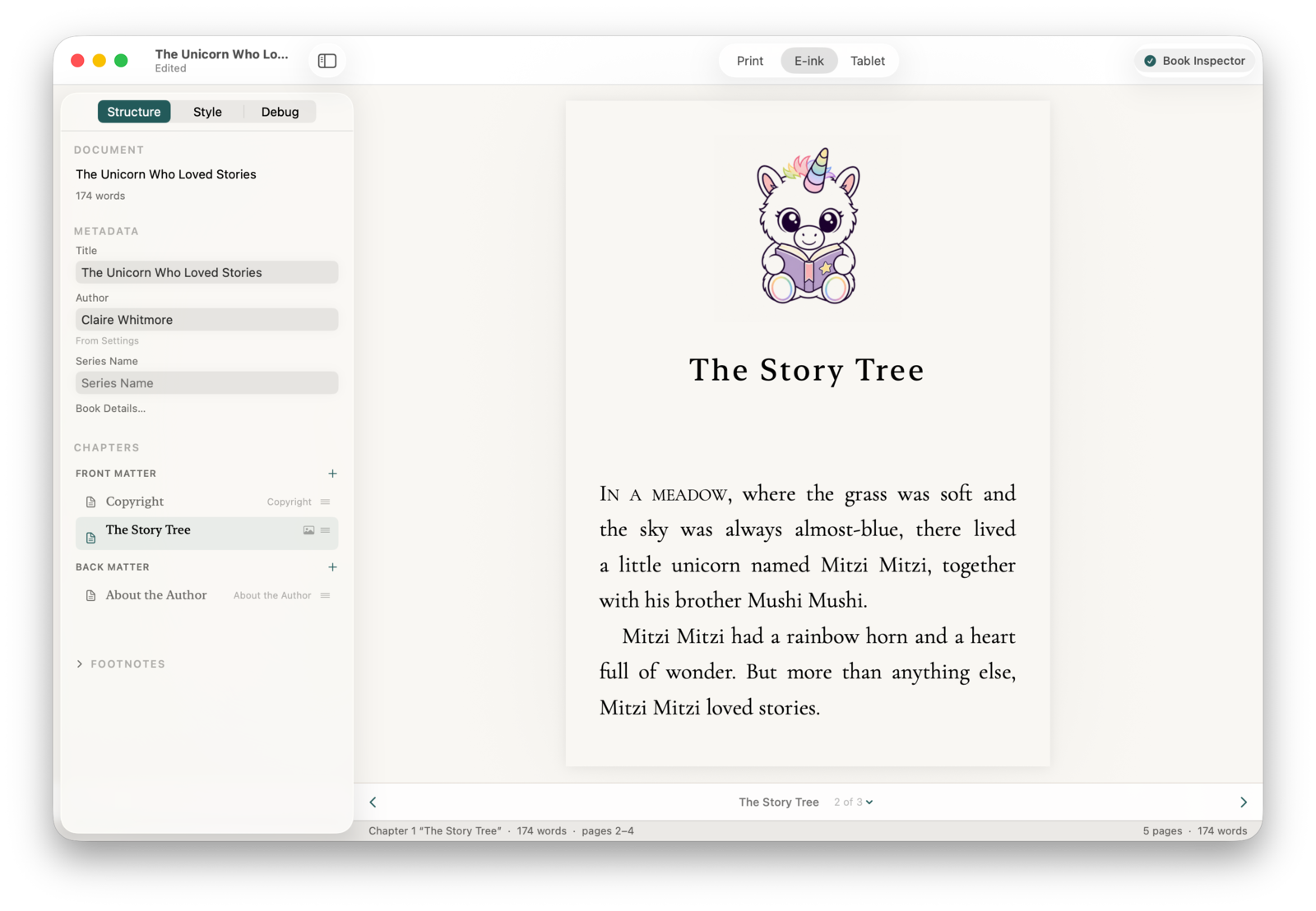Click the About the Author document icon
The width and height of the screenshot is (1316, 911).
click(91, 596)
